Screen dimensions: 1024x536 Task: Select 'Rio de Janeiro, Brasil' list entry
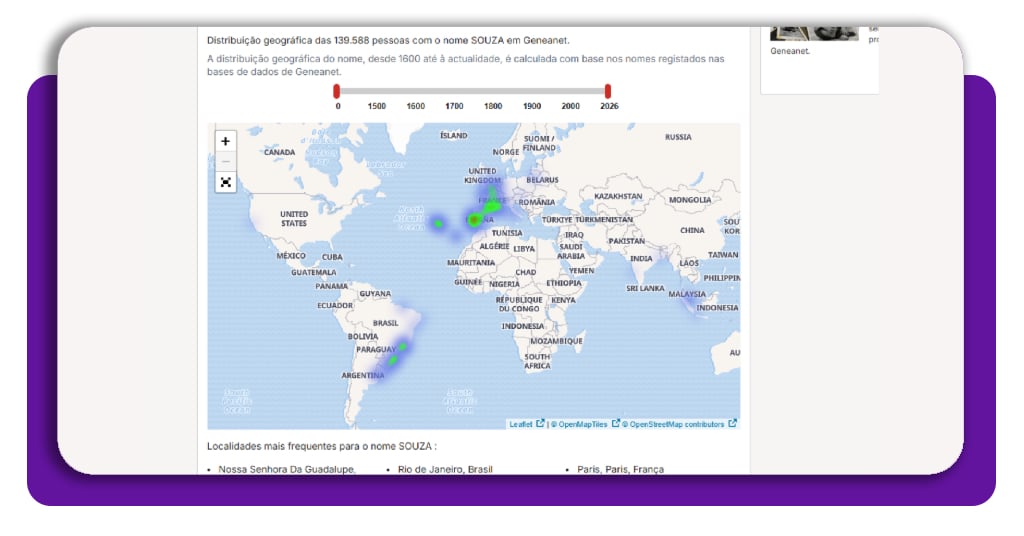(445, 469)
